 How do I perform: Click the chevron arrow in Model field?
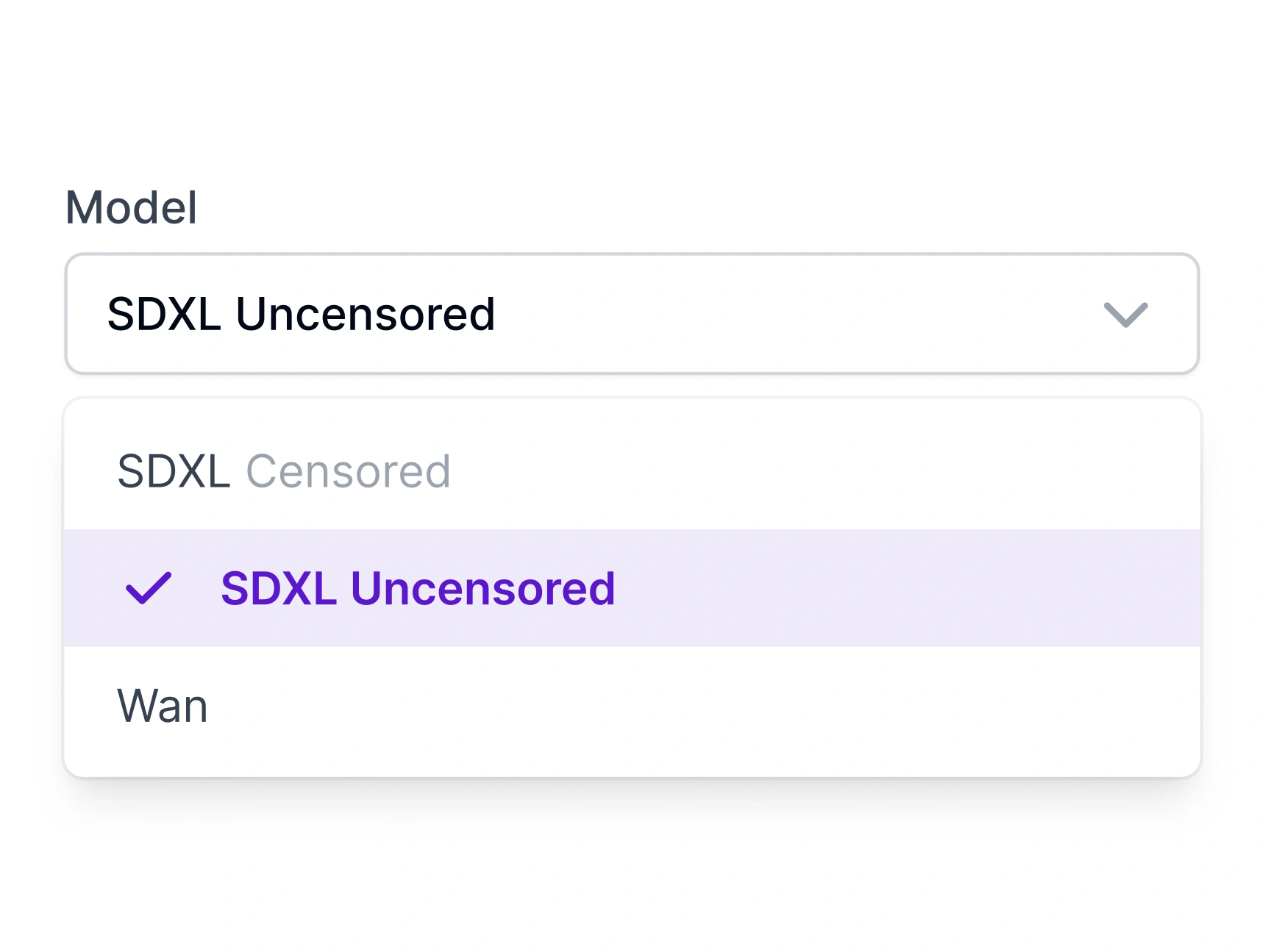[1125, 315]
